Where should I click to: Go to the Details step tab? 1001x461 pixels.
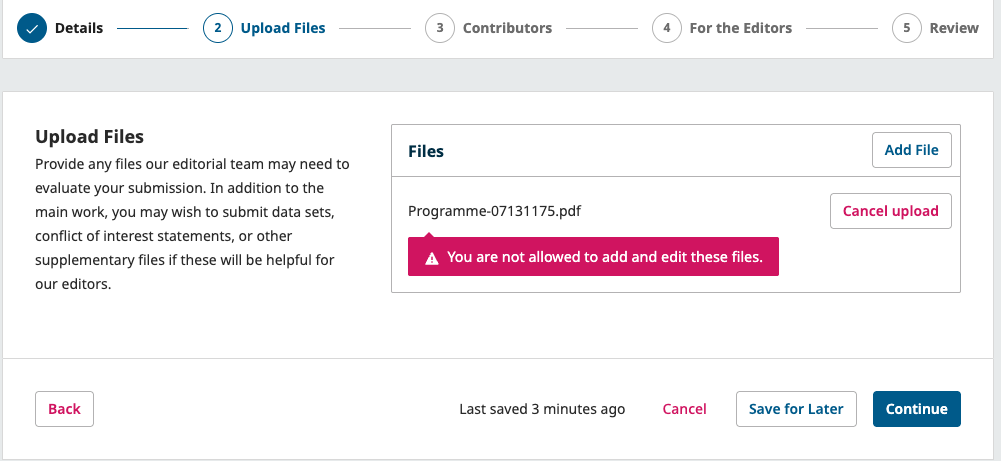tap(78, 28)
